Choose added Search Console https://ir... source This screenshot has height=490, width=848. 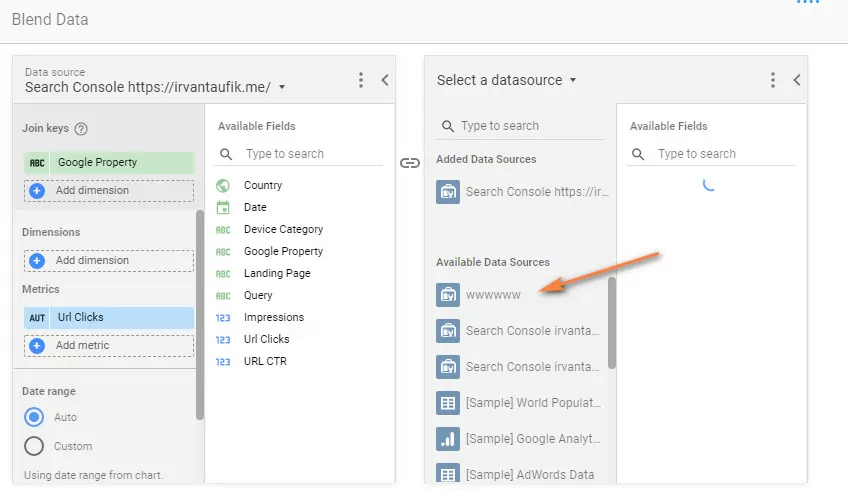[522, 192]
